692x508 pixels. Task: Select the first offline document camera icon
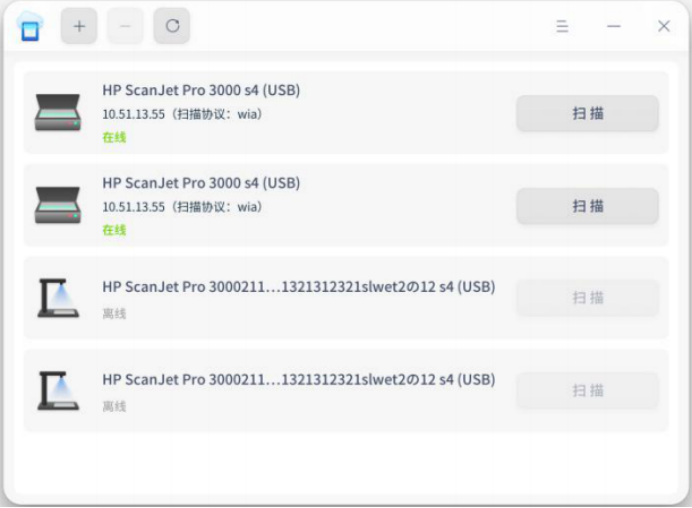pos(58,298)
